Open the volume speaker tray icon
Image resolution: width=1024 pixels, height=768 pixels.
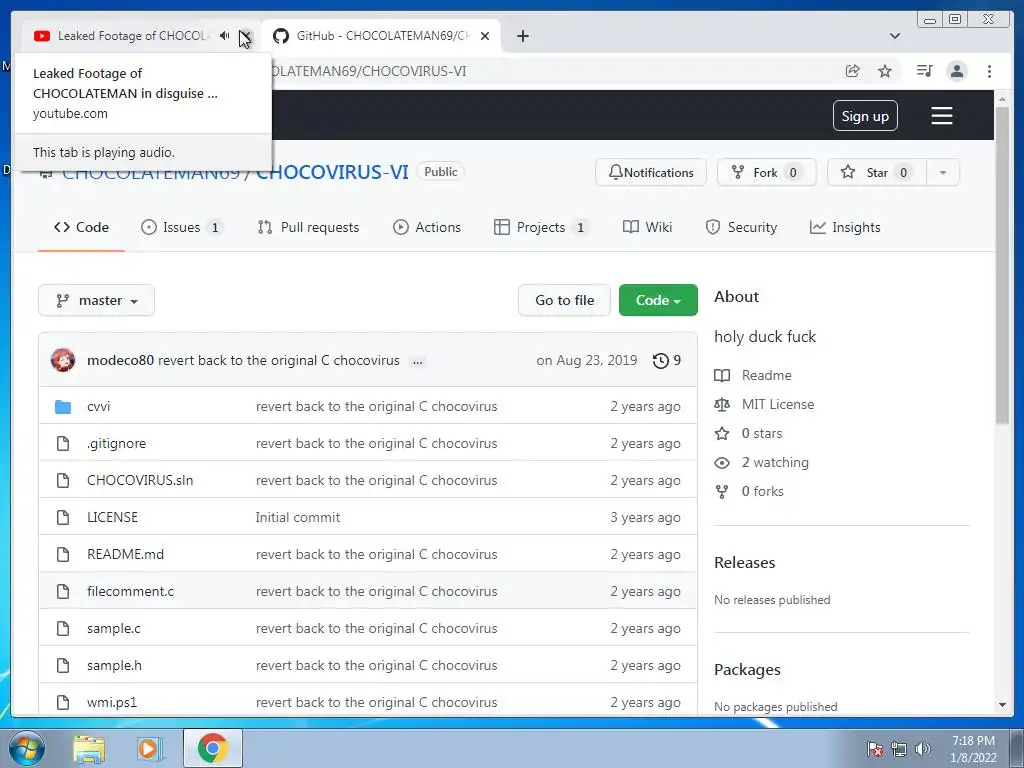(x=922, y=749)
